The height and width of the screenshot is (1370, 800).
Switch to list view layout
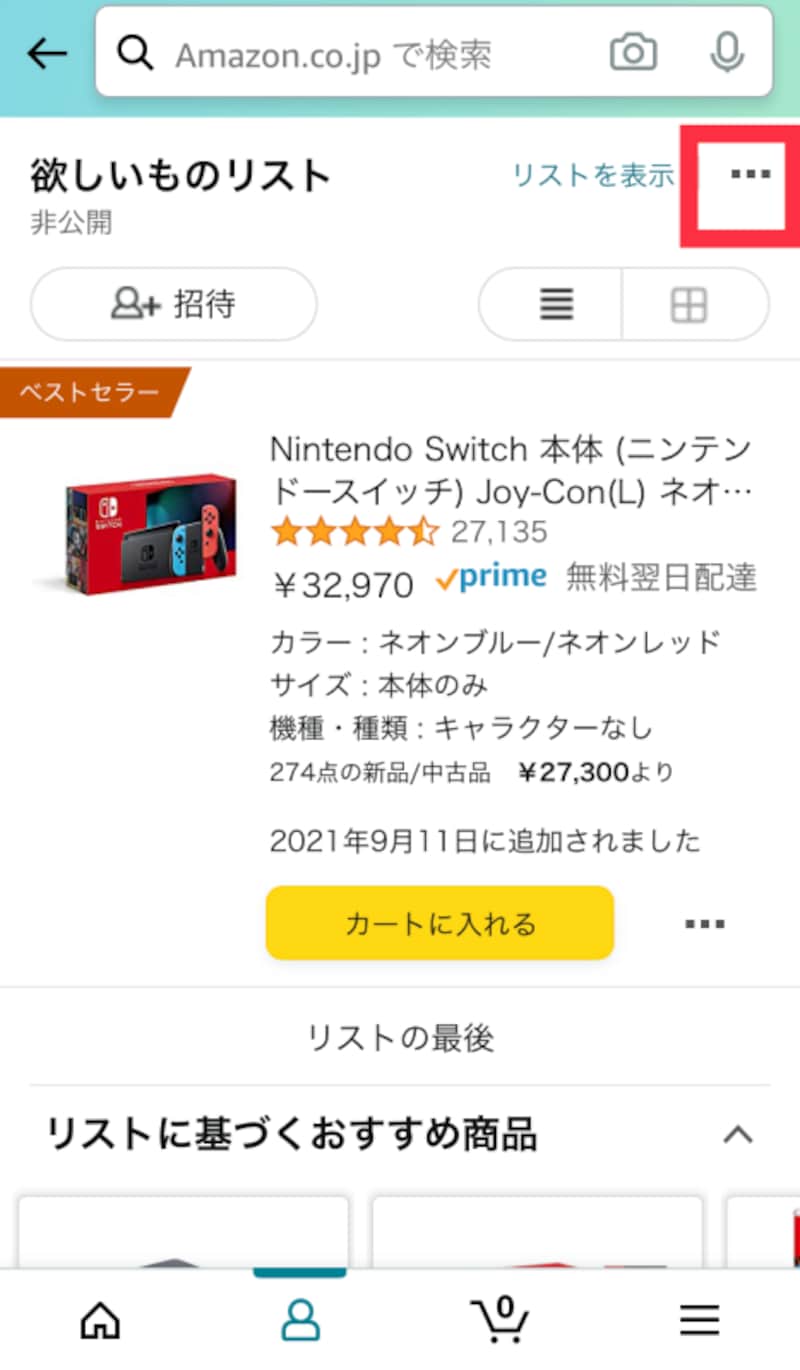556,305
